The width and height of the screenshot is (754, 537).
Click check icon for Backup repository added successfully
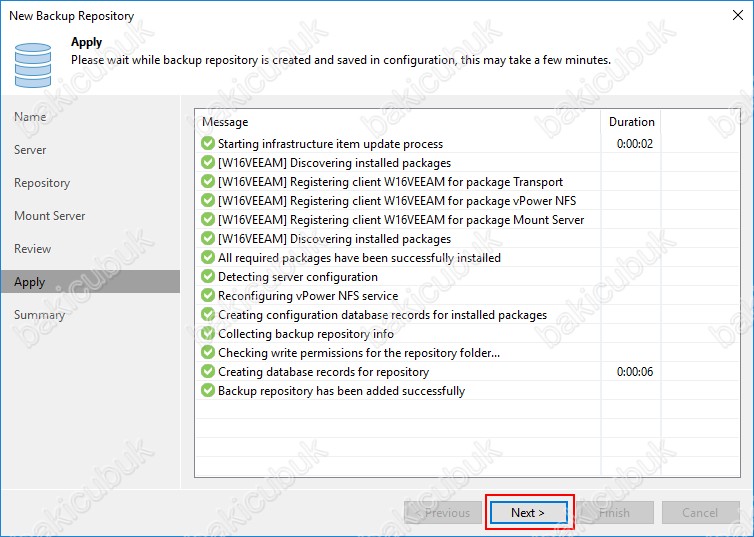(208, 390)
